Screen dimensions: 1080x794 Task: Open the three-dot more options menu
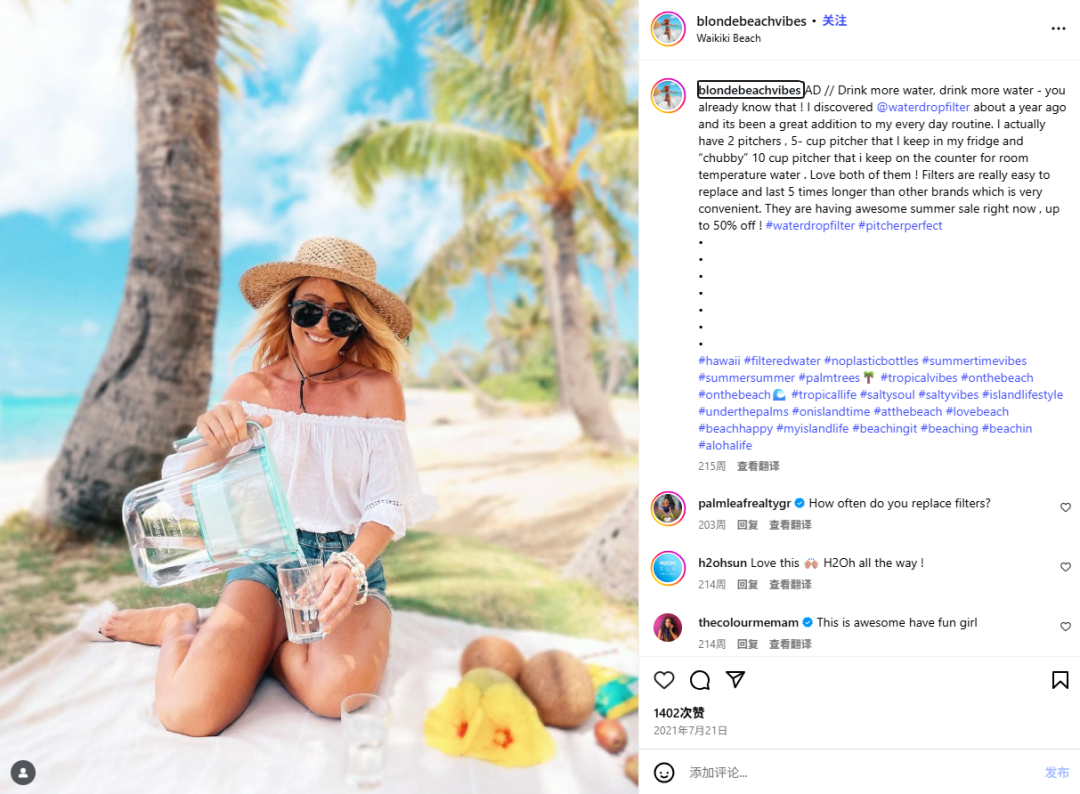(x=1059, y=28)
